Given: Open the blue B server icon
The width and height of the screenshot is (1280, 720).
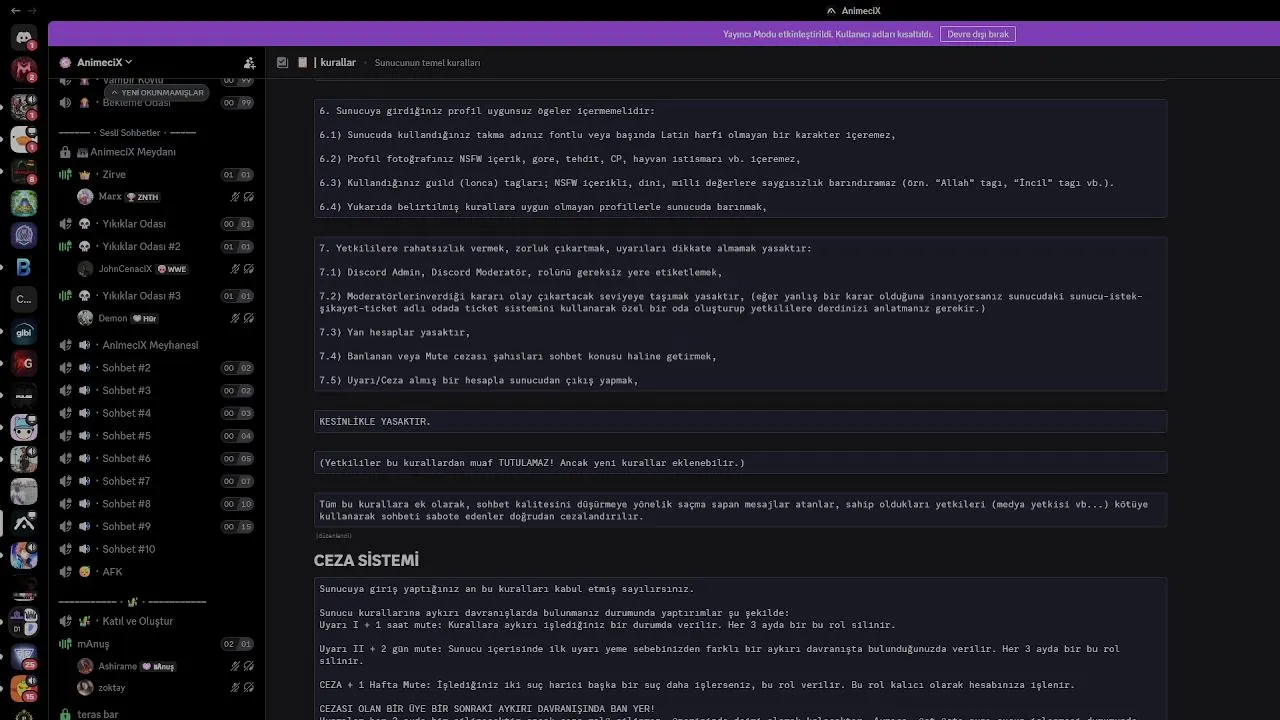Looking at the screenshot, I should point(24,267).
